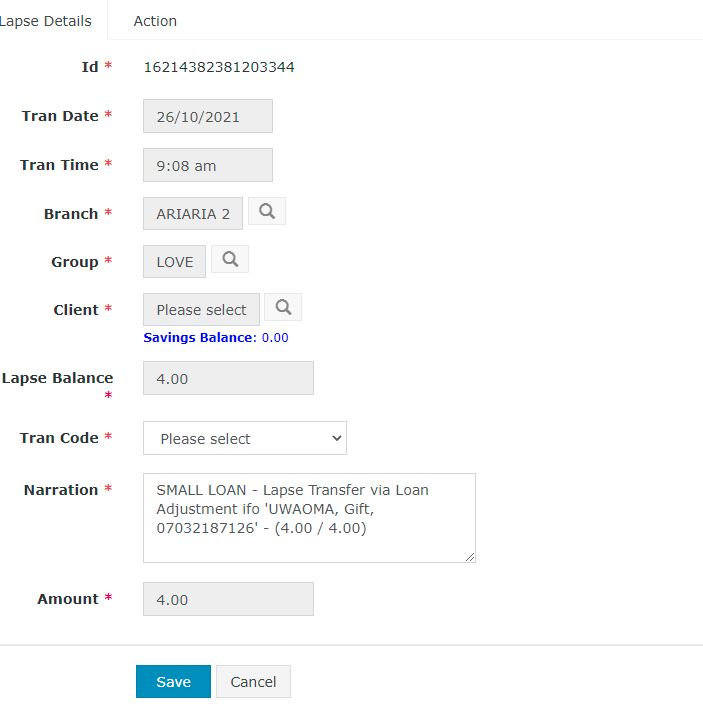Focus the Tran Time field

click(208, 165)
